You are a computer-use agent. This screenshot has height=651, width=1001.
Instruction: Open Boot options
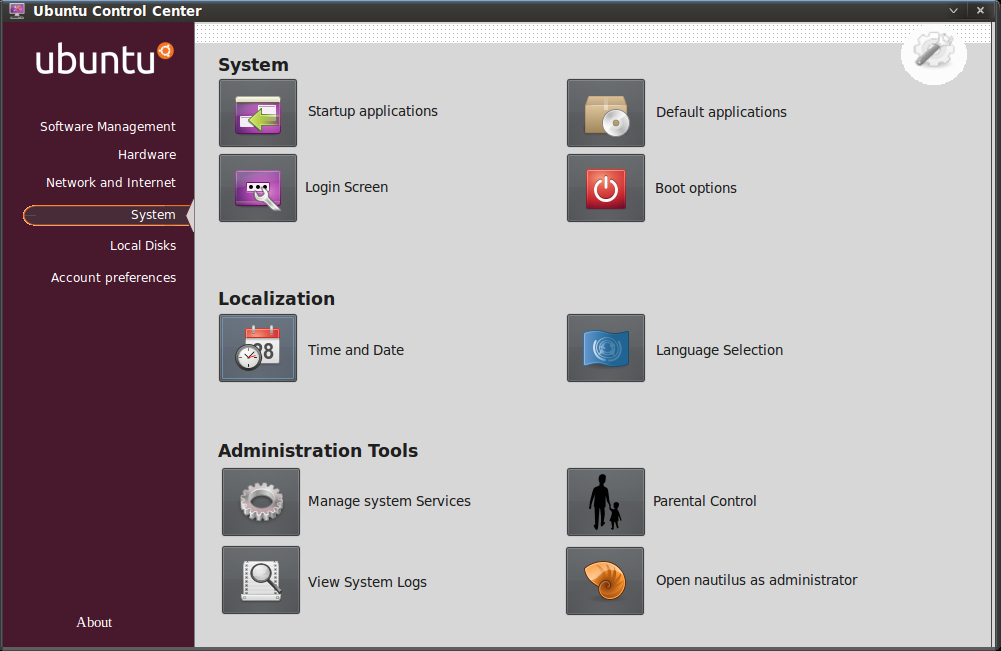[x=605, y=188]
